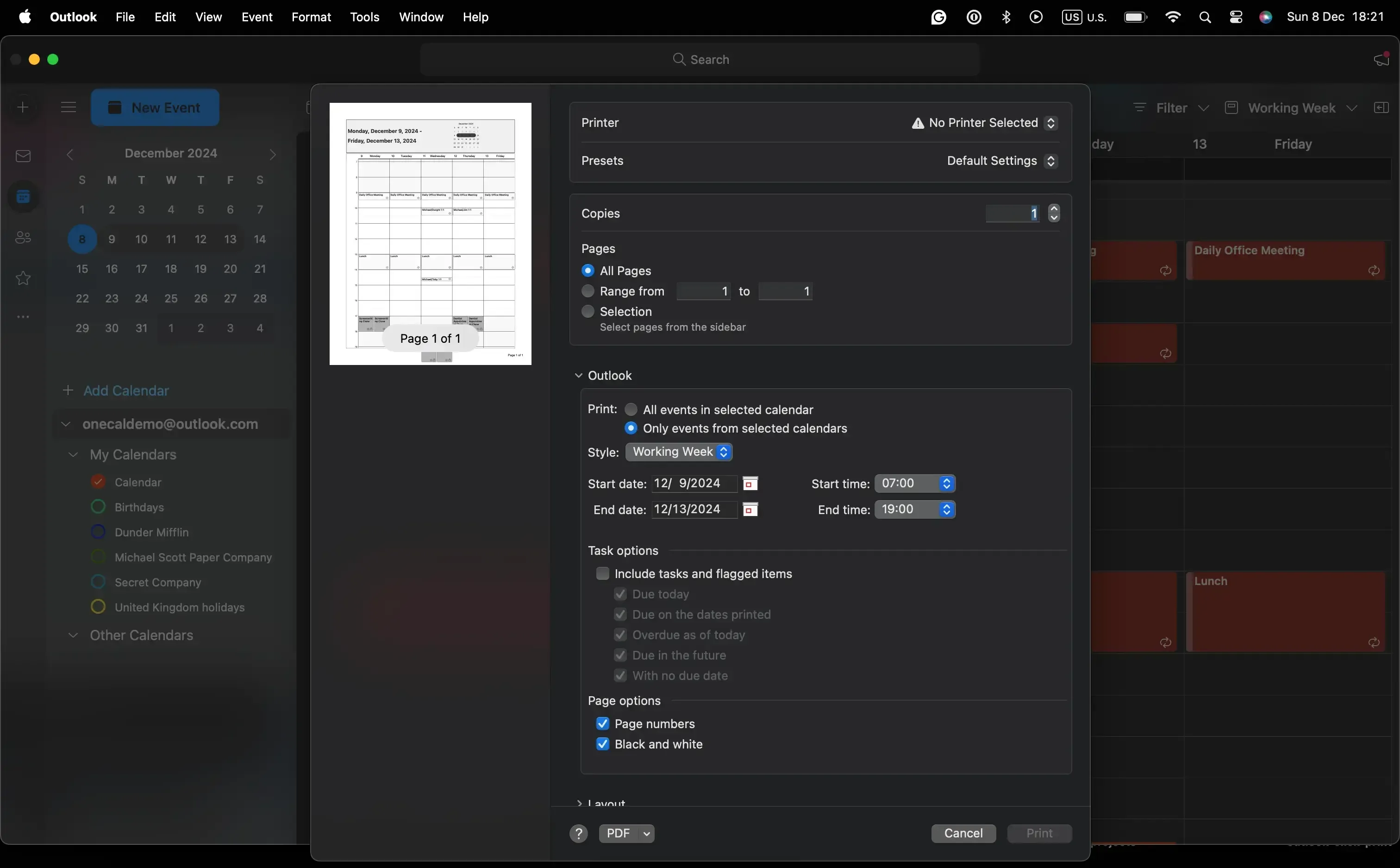Open the sidebar more options ellipsis icon
The width and height of the screenshot is (1400, 868).
click(23, 316)
